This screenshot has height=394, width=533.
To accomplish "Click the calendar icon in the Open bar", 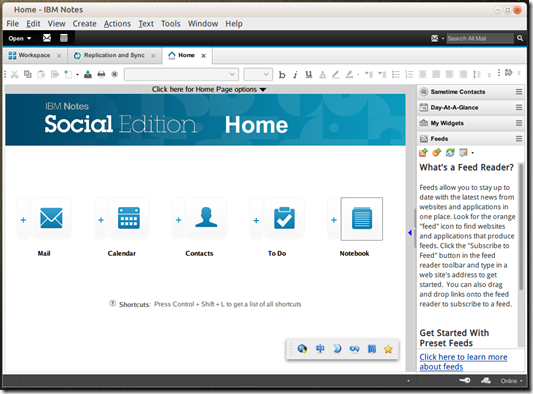I will (x=64, y=38).
